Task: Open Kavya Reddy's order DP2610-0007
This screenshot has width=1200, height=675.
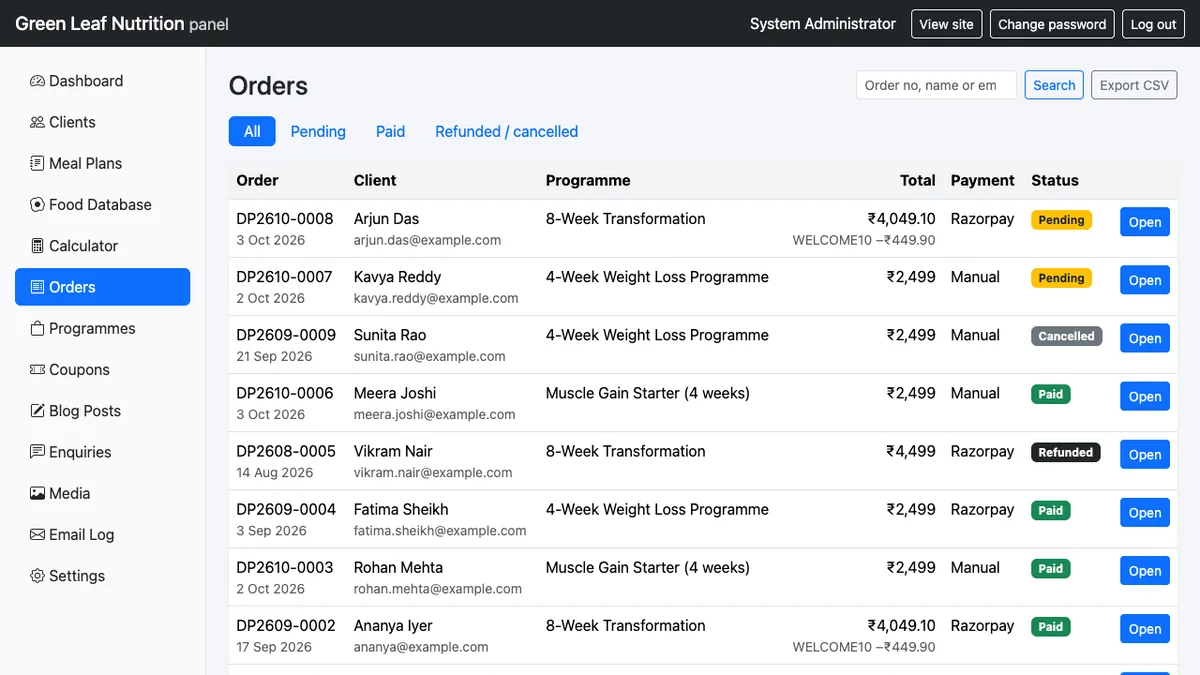Action: pos(1145,280)
